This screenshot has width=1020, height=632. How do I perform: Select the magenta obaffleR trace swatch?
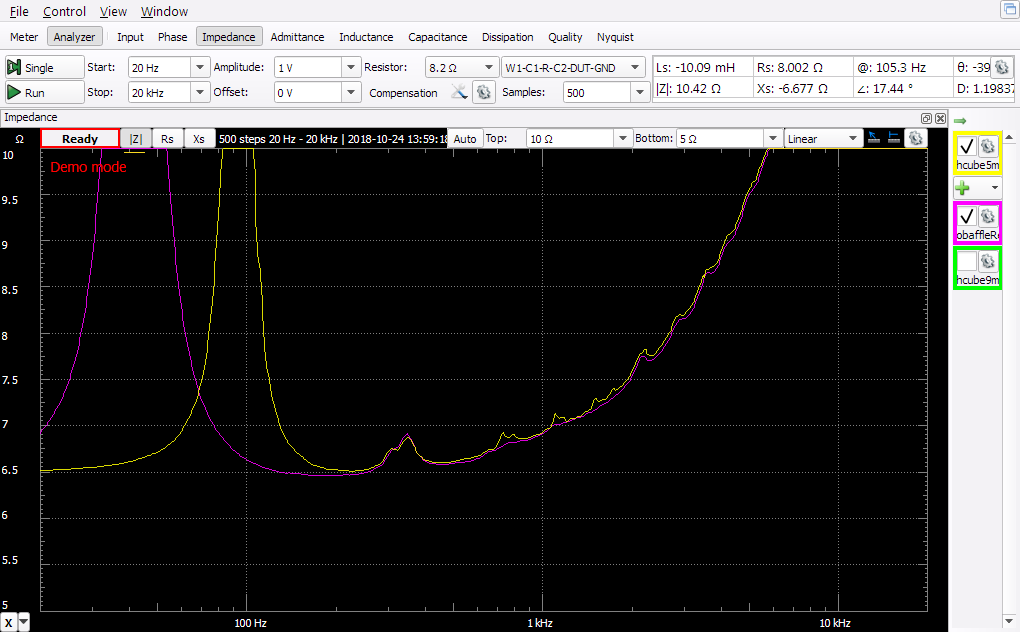tap(977, 223)
